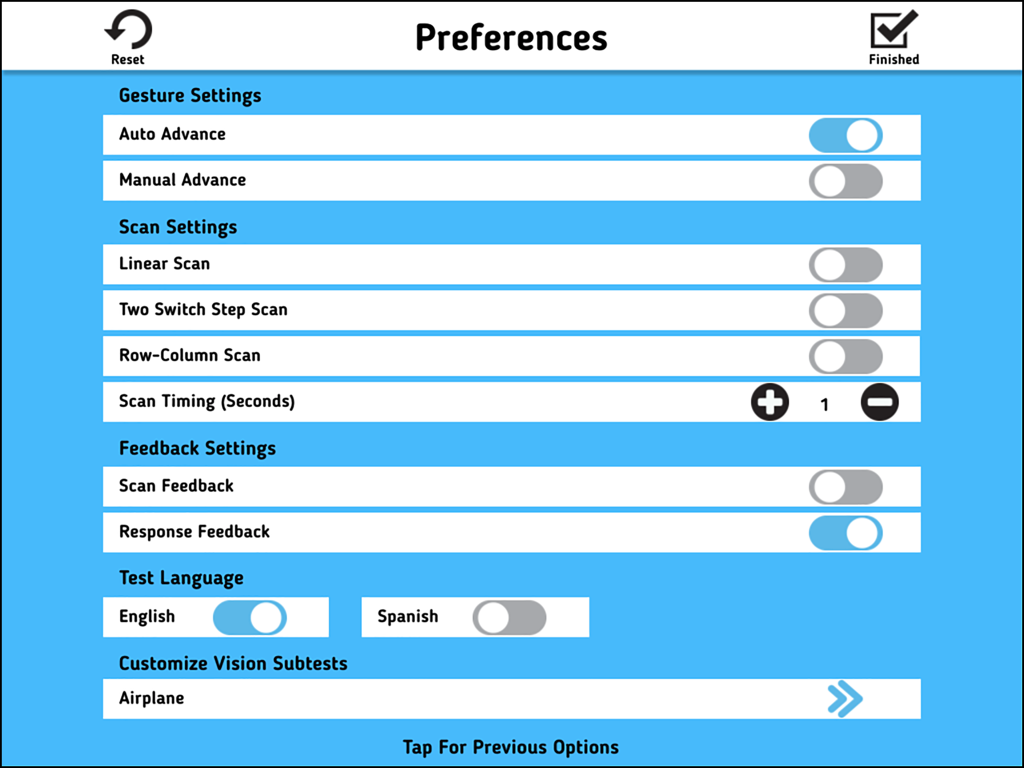Turn off the English language toggle
Viewport: 1024px width, 768px height.
250,617
